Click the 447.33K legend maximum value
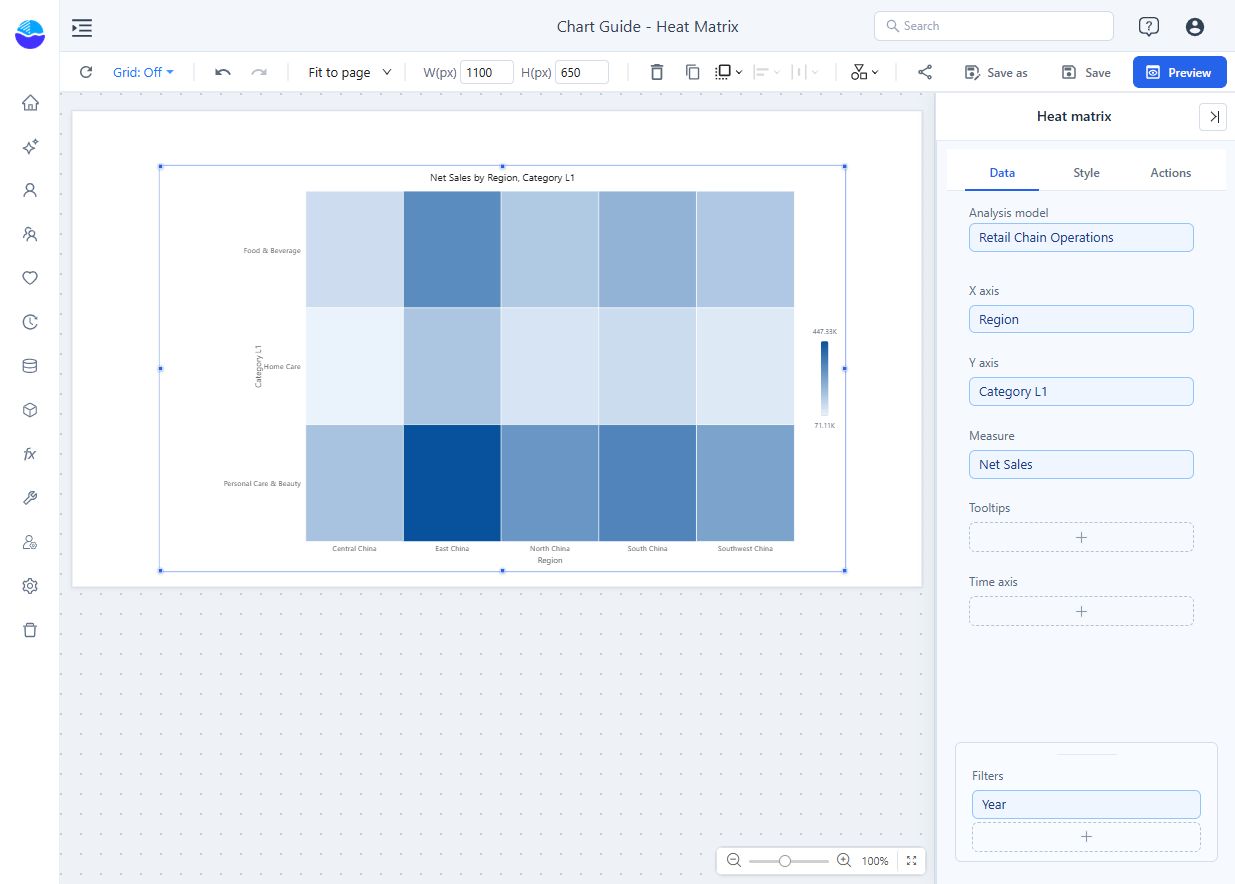This screenshot has width=1235, height=884. coord(824,331)
